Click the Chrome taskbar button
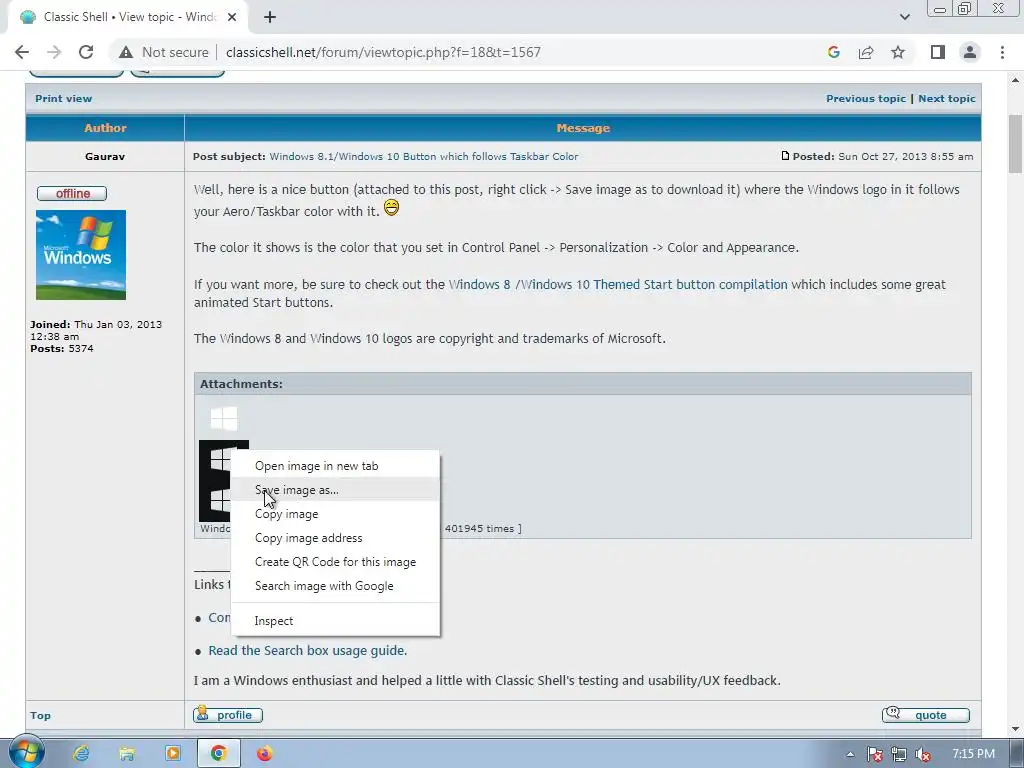Screen dimensions: 1024x768 pyautogui.click(x=219, y=754)
